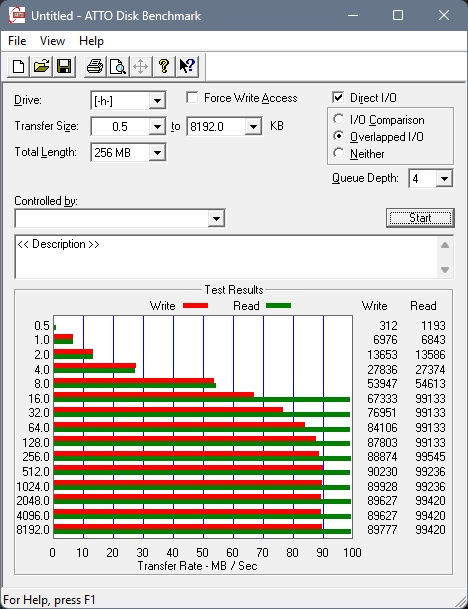Click the New document toolbar icon

18,66
